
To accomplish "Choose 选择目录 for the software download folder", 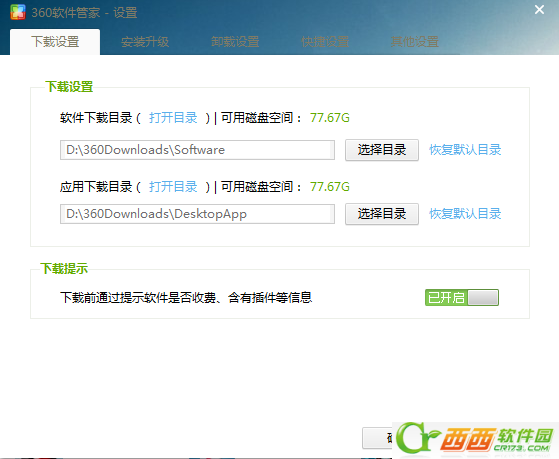I will (382, 150).
